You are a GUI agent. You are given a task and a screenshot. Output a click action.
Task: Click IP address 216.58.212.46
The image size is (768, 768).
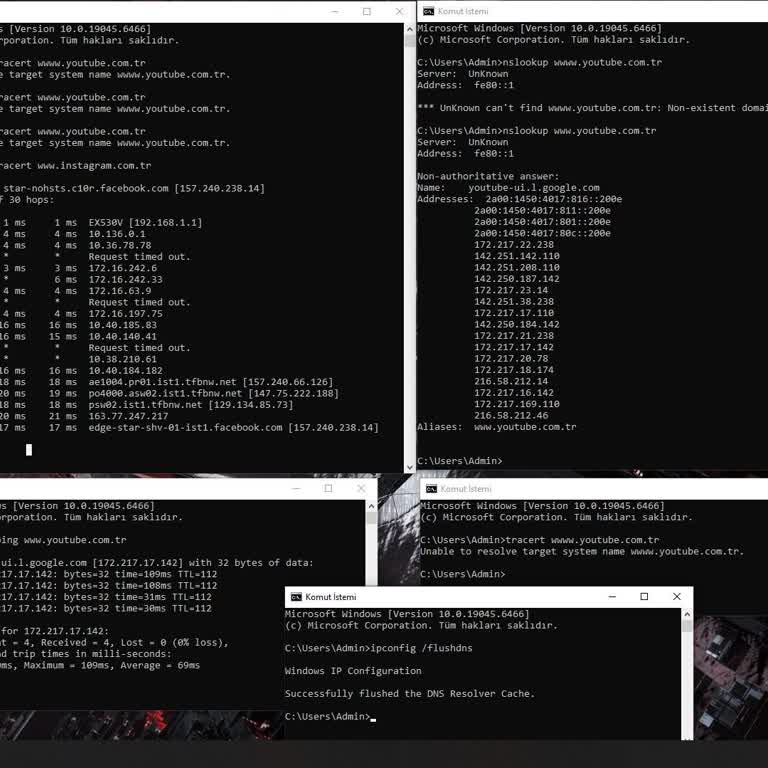[511, 415]
